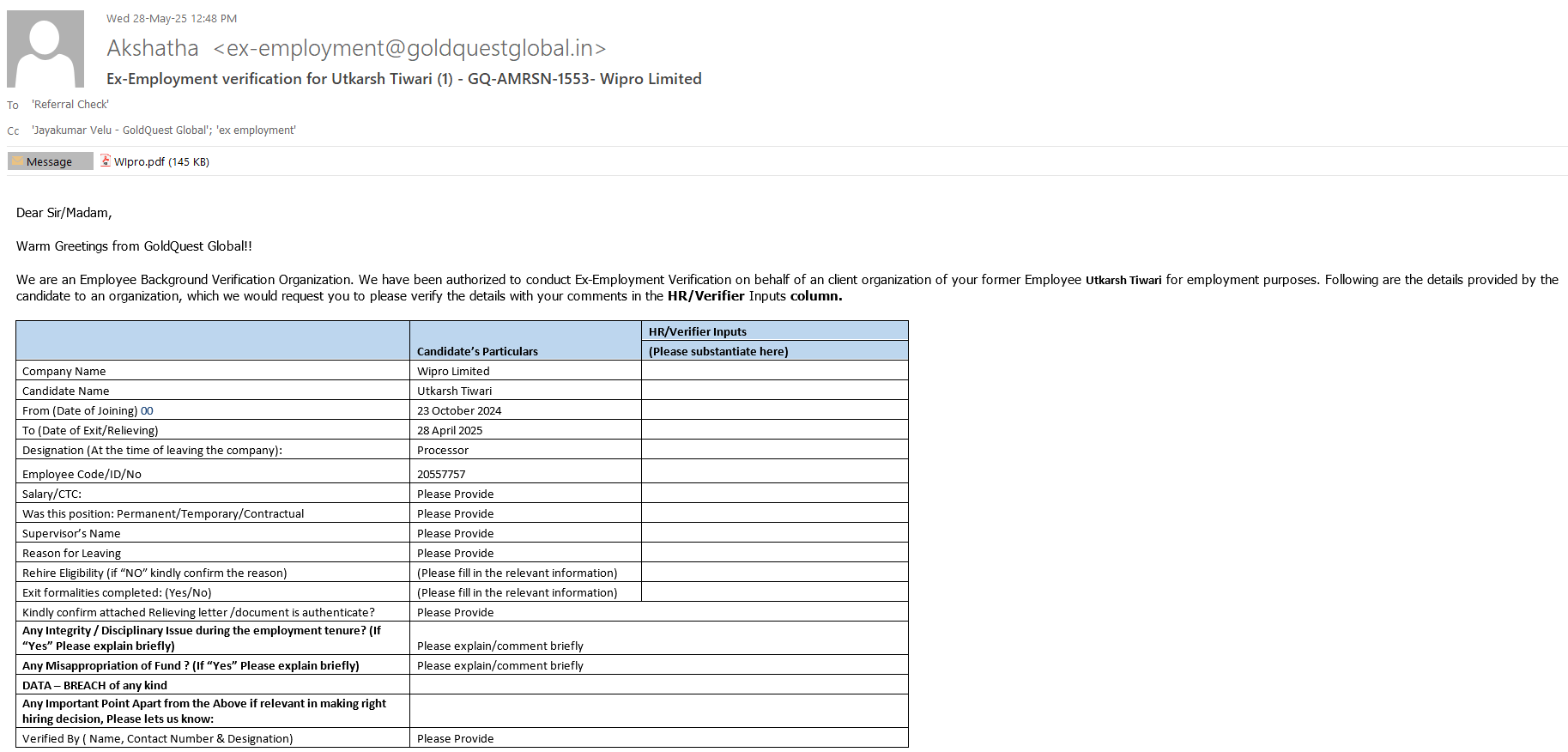Click the bold name 'Utkarsh Tiwari' in the paragraph
This screenshot has width=1568, height=752.
1123,280
